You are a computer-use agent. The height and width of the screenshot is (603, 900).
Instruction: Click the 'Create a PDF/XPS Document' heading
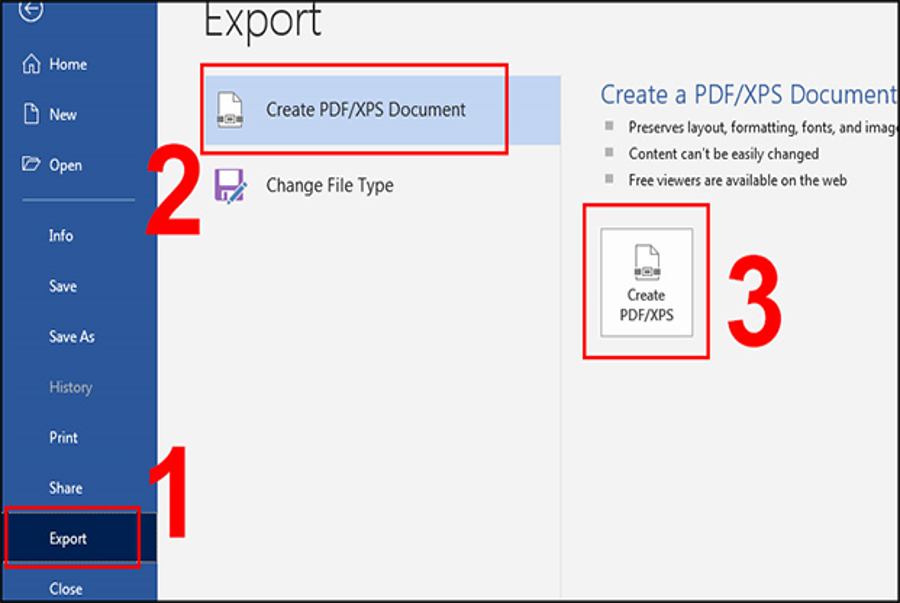pyautogui.click(x=746, y=95)
